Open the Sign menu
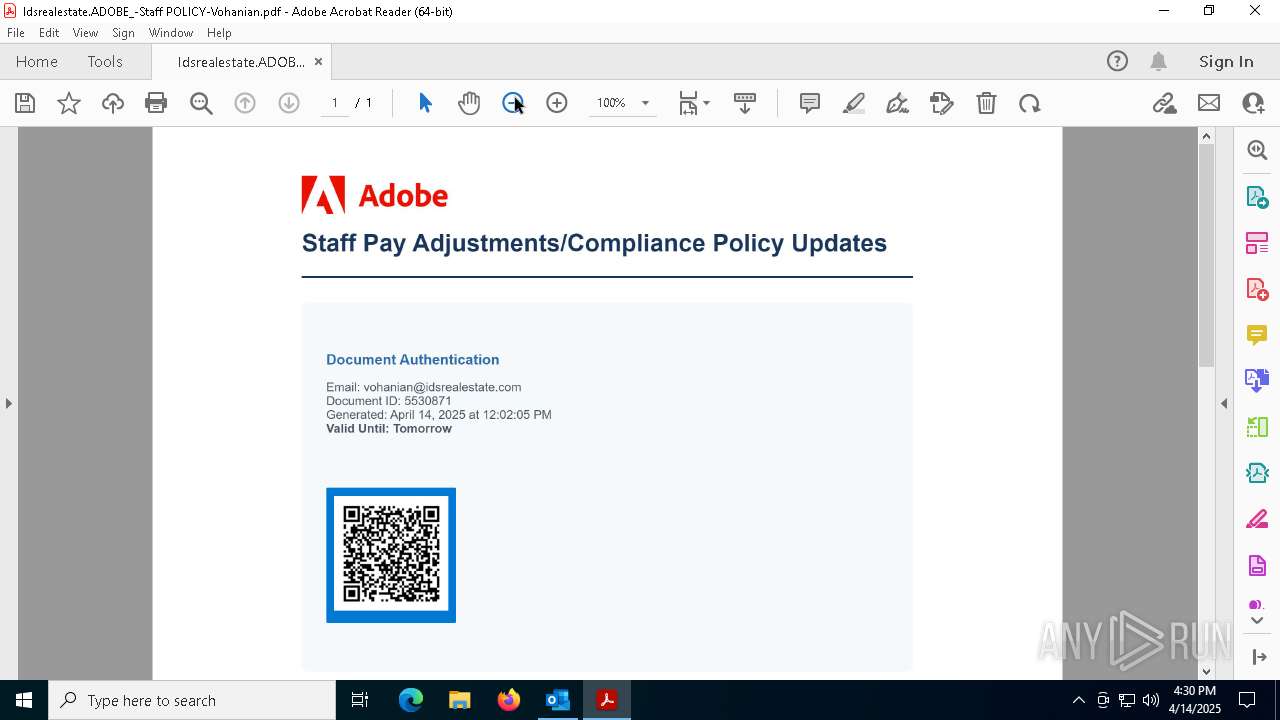The image size is (1280, 720). coord(123,33)
